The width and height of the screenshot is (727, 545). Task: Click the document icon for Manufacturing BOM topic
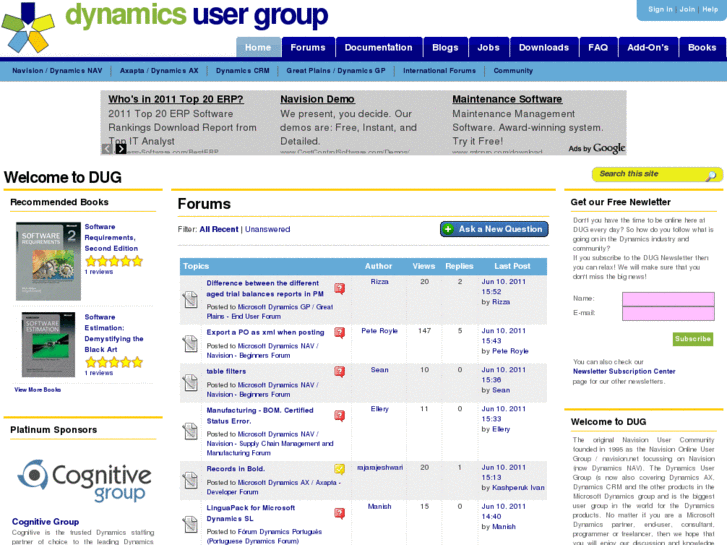tap(191, 431)
